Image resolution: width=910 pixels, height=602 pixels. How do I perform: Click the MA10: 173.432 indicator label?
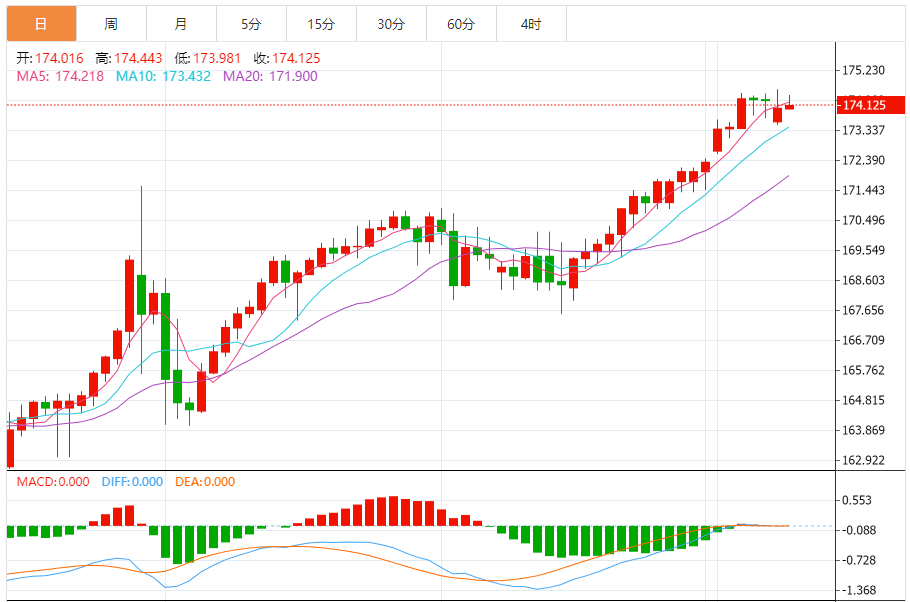click(x=164, y=76)
